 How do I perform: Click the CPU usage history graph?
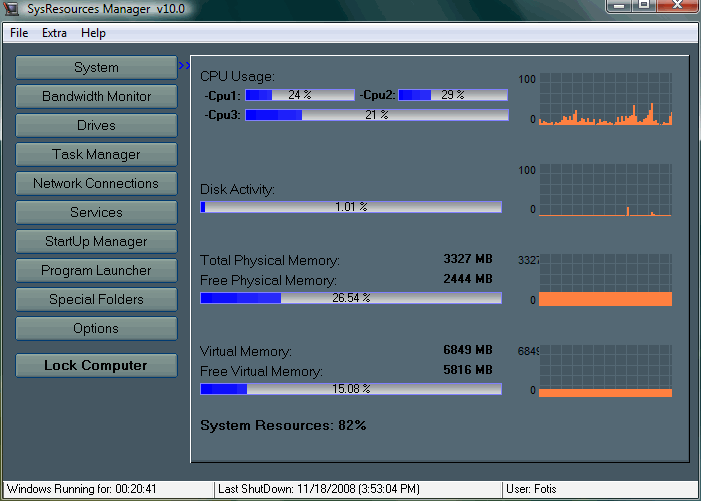(x=605, y=99)
